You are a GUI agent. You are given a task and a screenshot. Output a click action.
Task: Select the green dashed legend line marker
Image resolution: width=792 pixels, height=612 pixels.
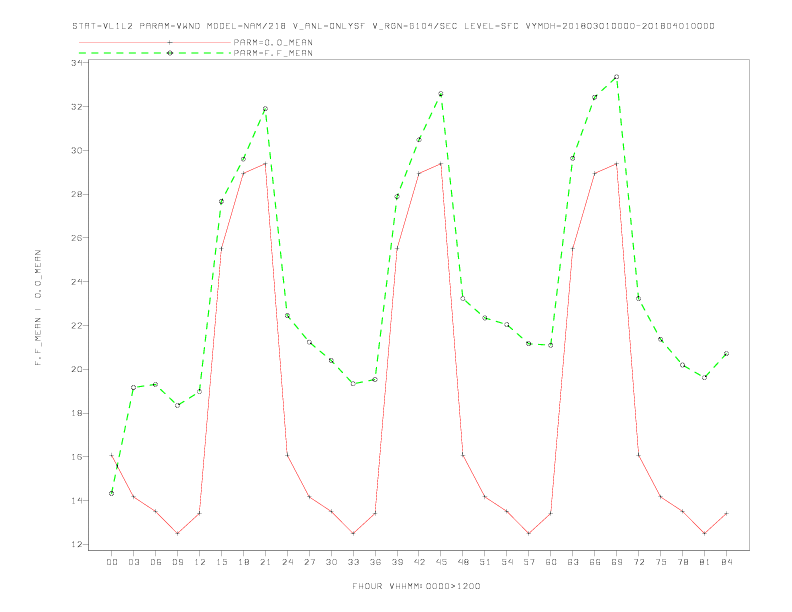point(170,53)
